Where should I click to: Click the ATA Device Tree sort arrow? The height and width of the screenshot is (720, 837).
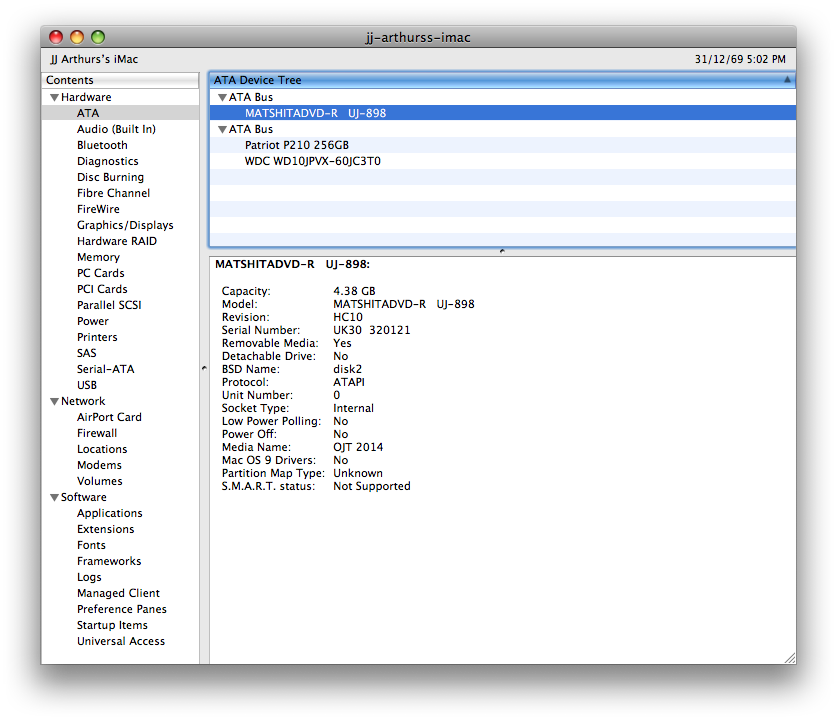787,80
